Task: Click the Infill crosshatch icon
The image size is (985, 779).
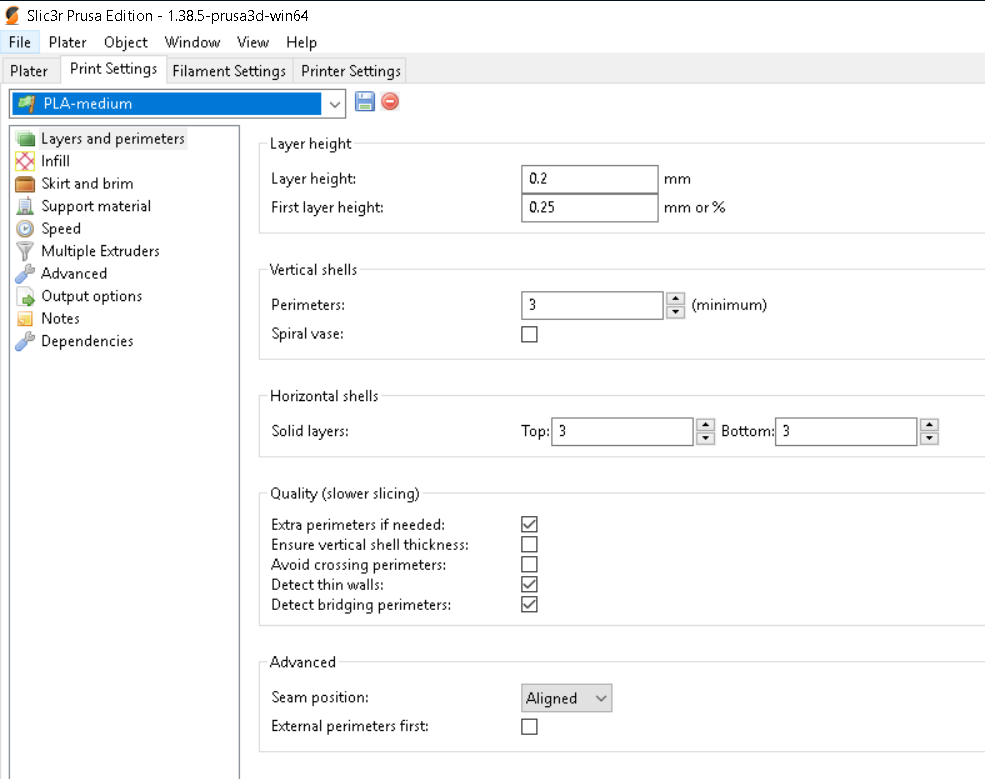Action: 25,161
